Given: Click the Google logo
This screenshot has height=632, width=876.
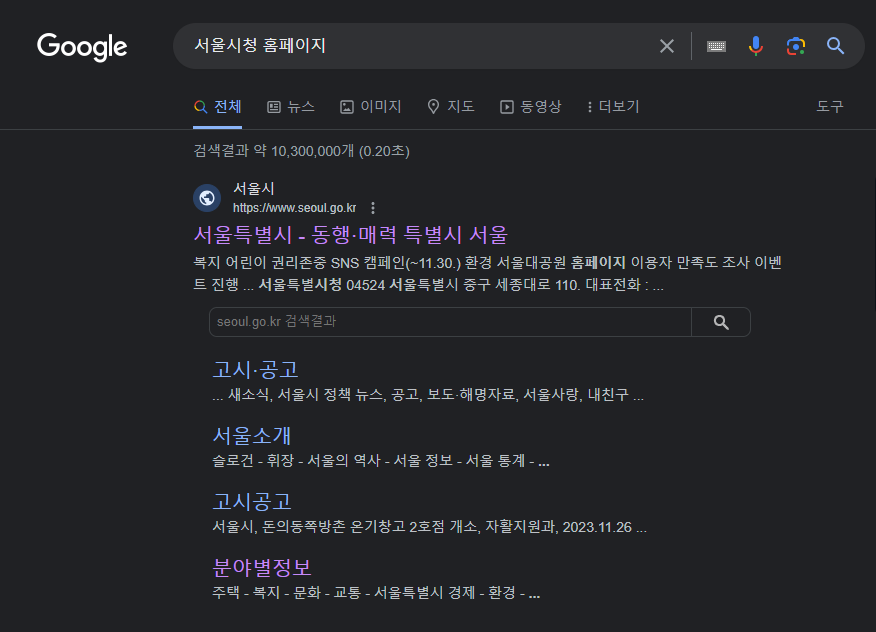Looking at the screenshot, I should coord(82,46).
